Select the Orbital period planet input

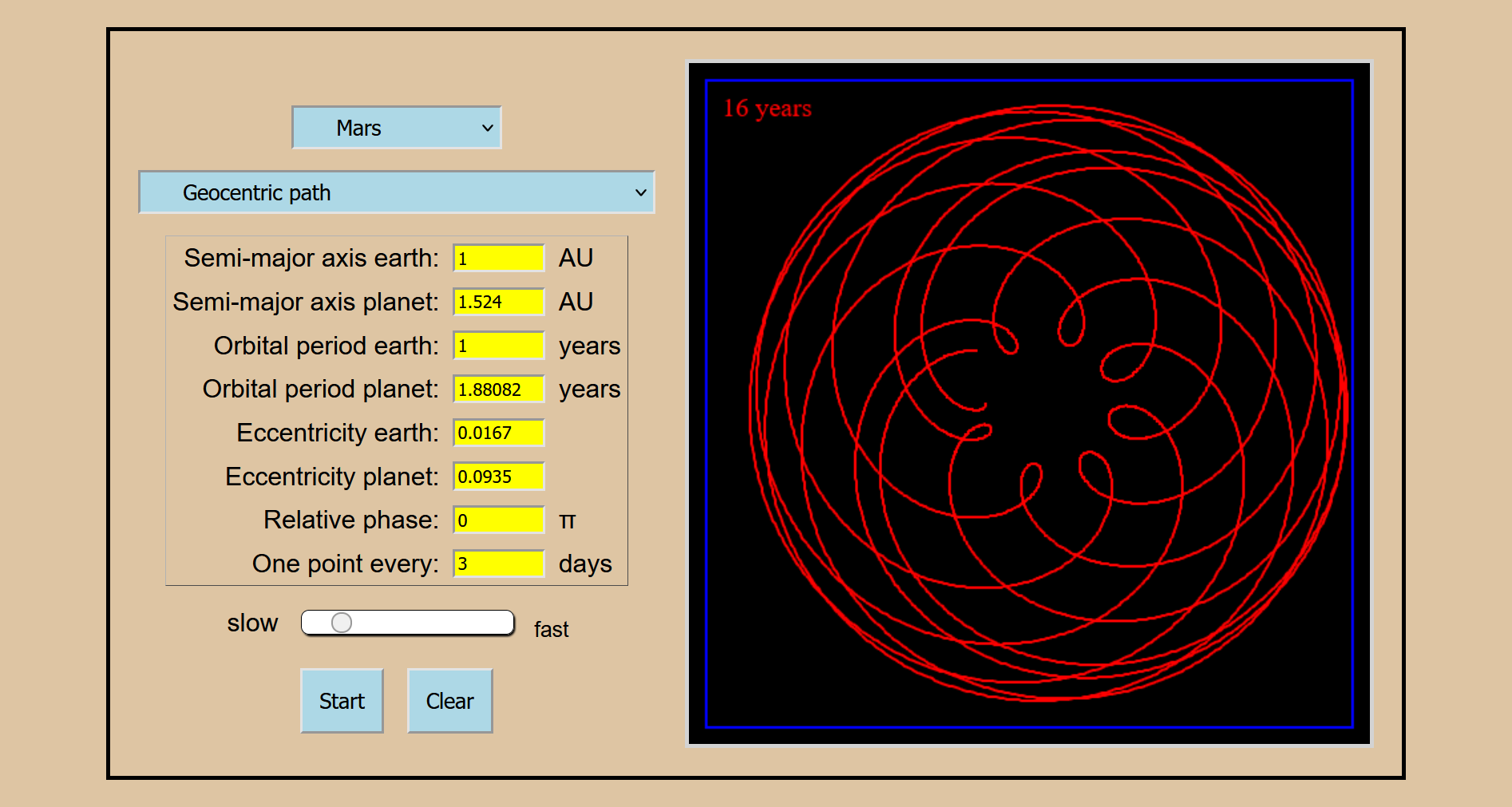[498, 390]
